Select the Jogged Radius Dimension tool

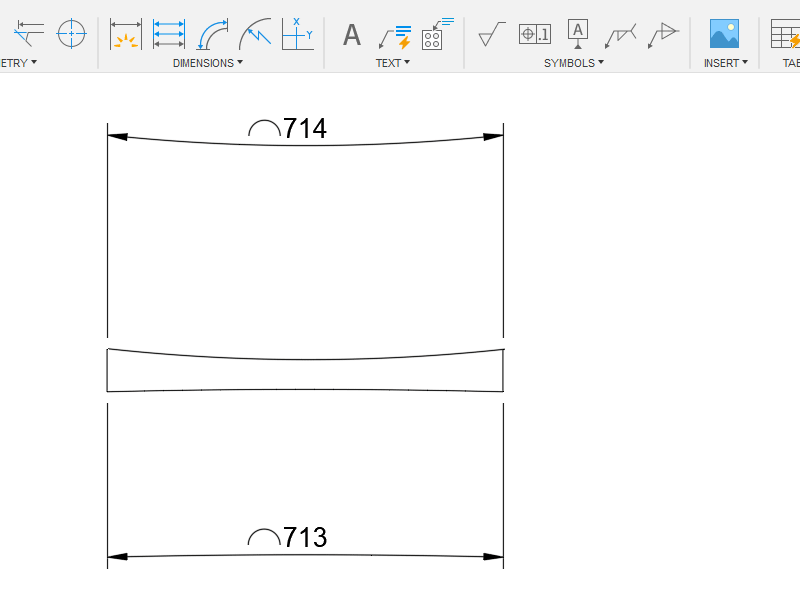pos(255,34)
